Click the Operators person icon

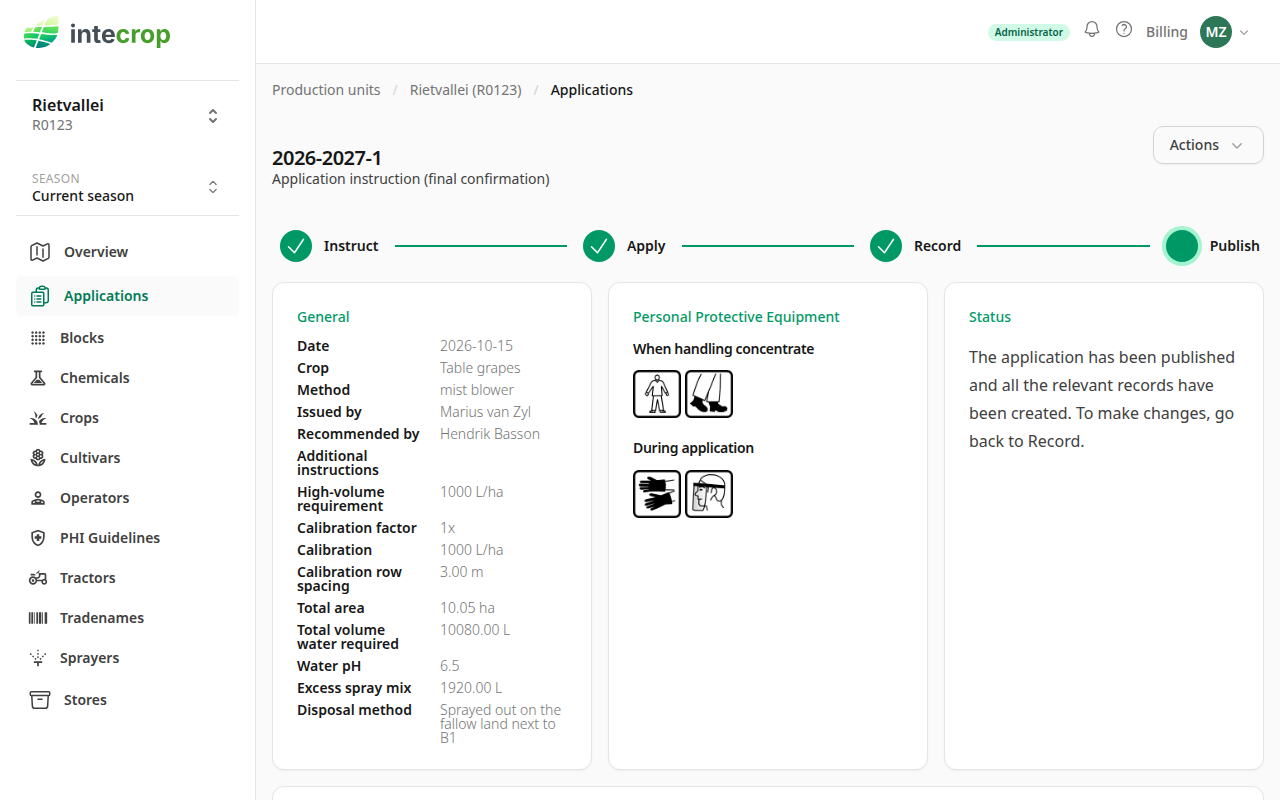(x=38, y=498)
